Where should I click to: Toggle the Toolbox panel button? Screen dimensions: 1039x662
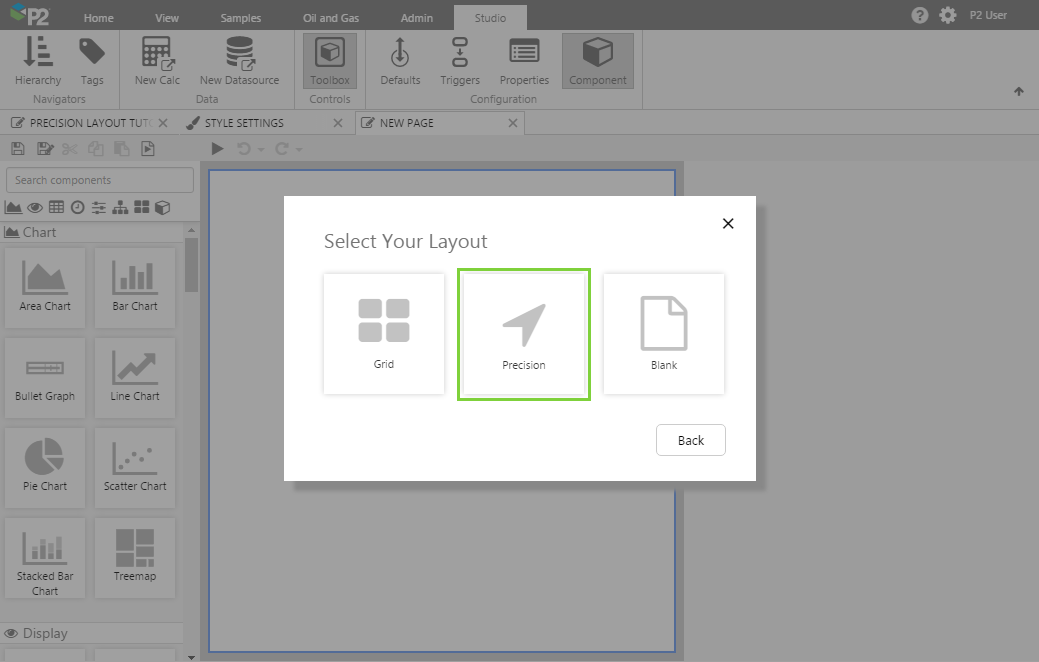point(330,61)
